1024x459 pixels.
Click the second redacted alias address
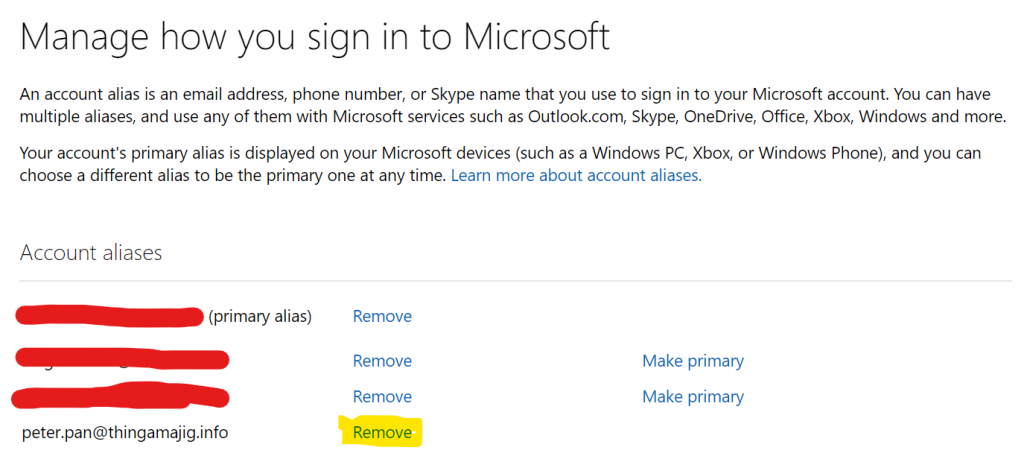(121, 360)
